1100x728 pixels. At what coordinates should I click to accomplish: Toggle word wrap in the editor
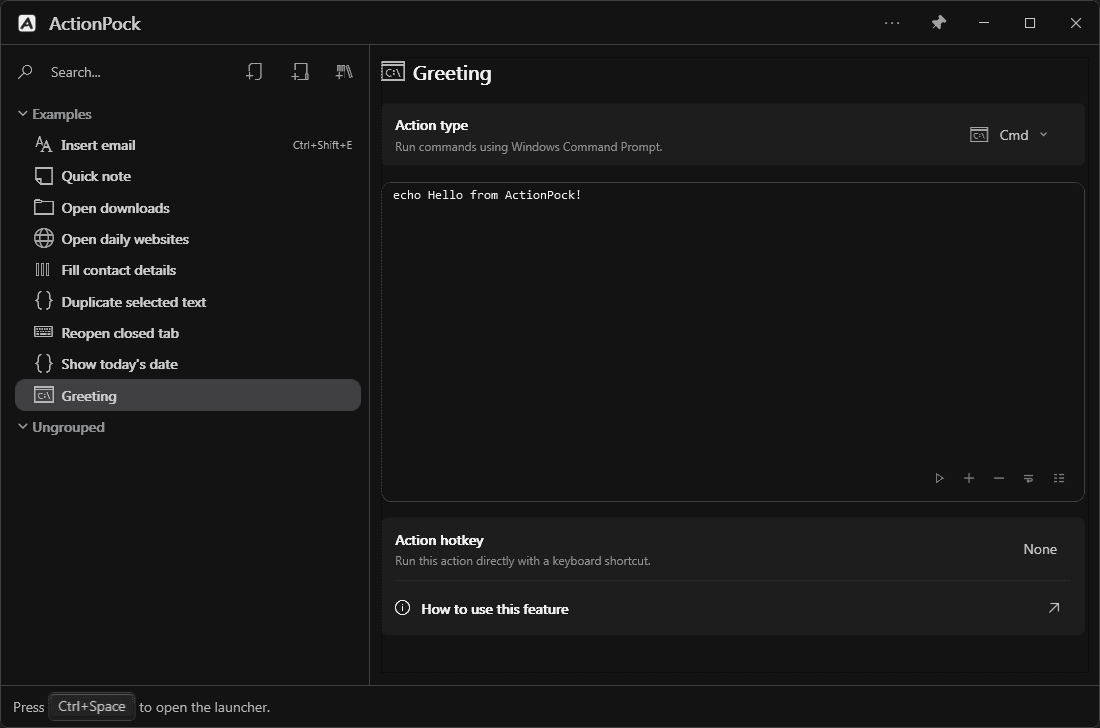point(1028,478)
